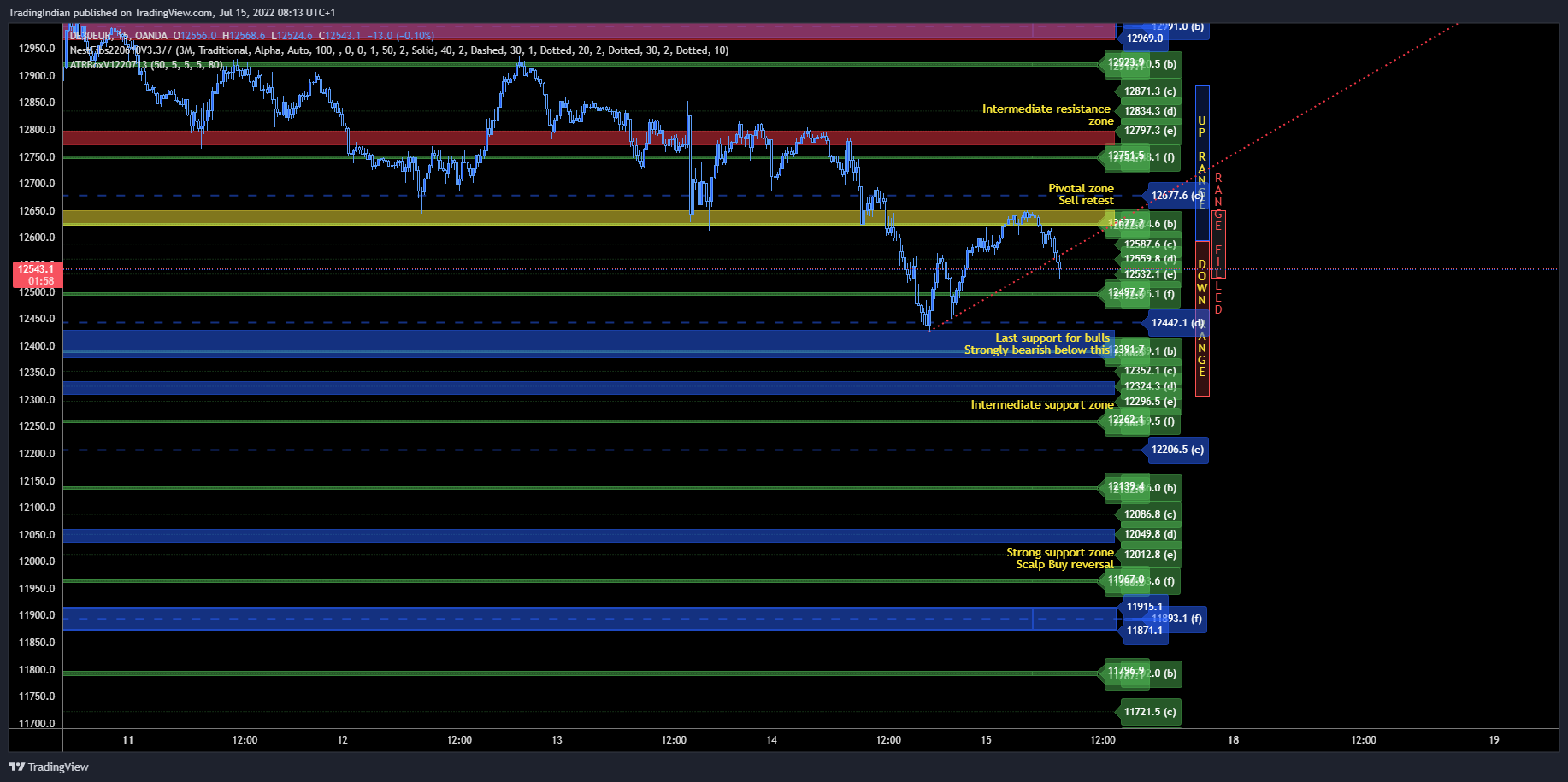This screenshot has width=1568, height=782.
Task: Click 12950.0 on the left price scale
Action: (x=37, y=49)
